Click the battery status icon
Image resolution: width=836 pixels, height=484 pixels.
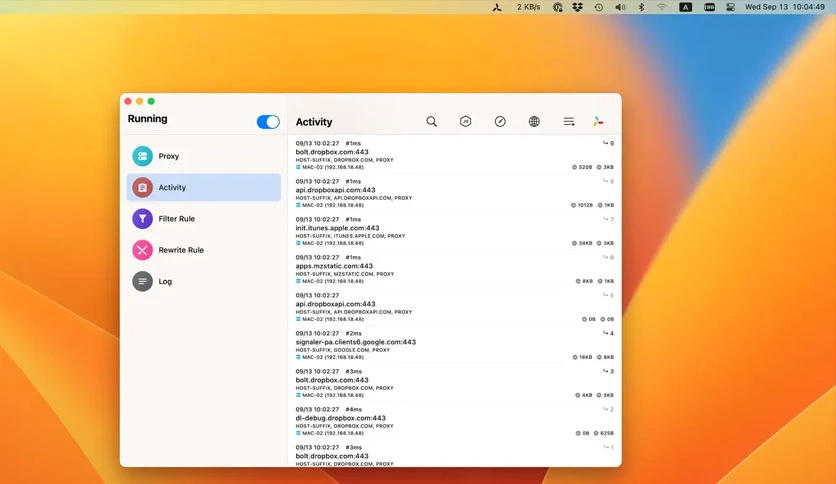709,7
